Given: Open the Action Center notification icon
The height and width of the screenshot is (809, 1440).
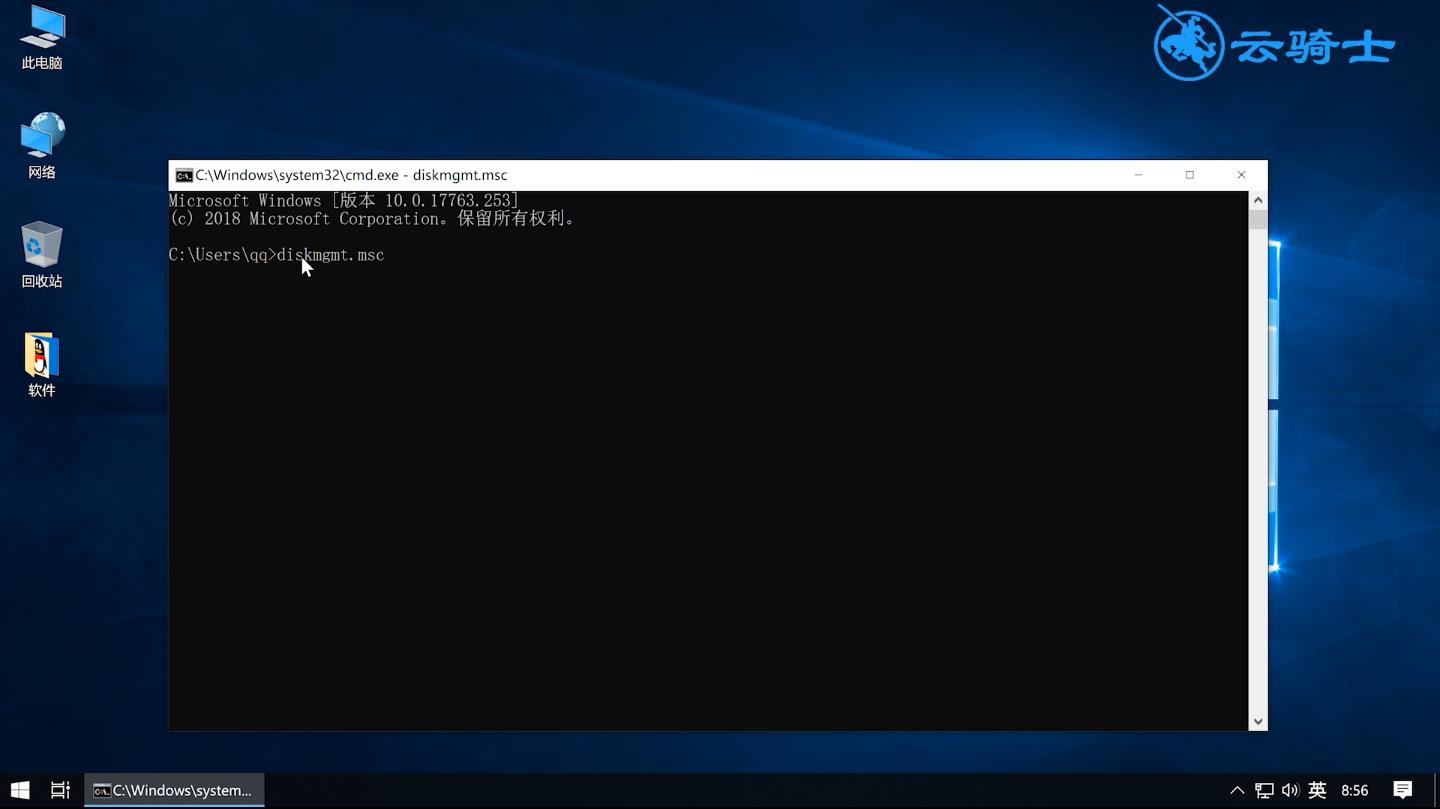Looking at the screenshot, I should 1402,790.
